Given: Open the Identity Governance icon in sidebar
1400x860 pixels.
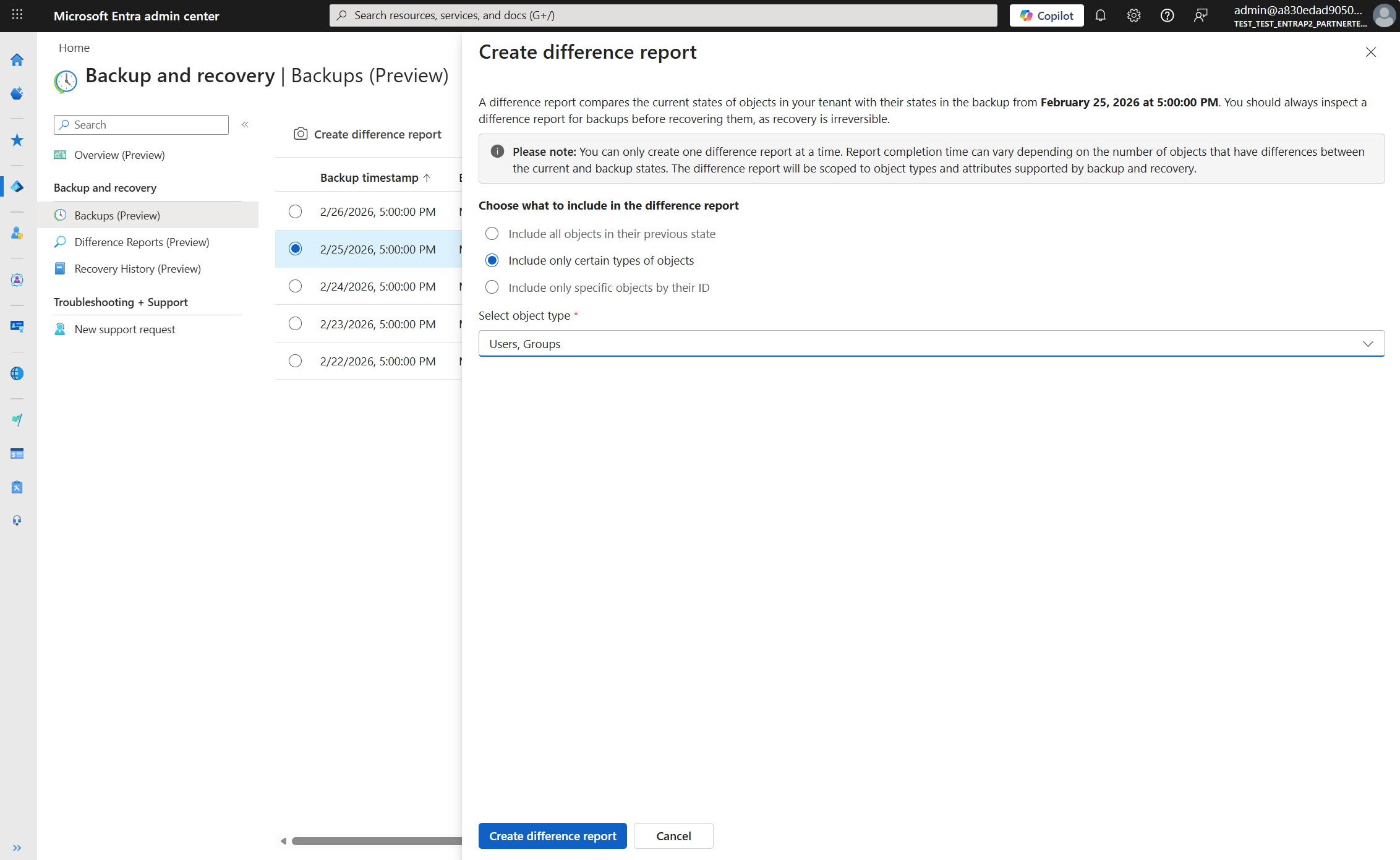Looking at the screenshot, I should (x=17, y=279).
